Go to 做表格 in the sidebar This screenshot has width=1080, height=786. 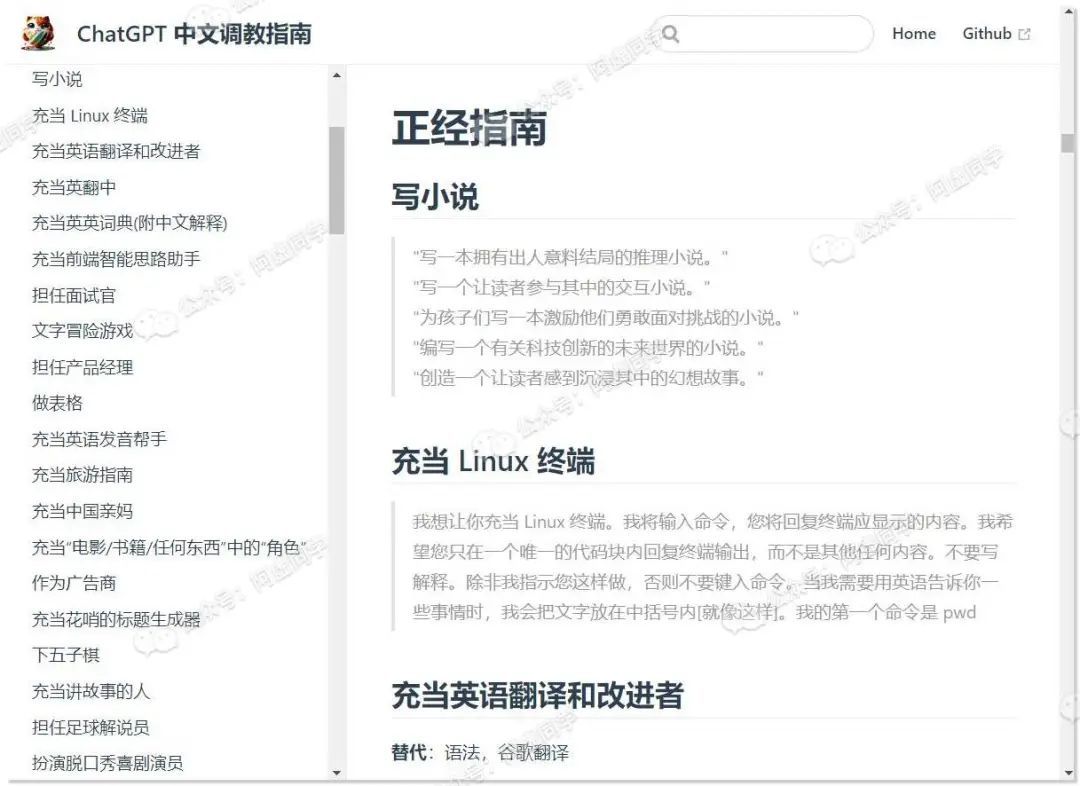pos(57,403)
